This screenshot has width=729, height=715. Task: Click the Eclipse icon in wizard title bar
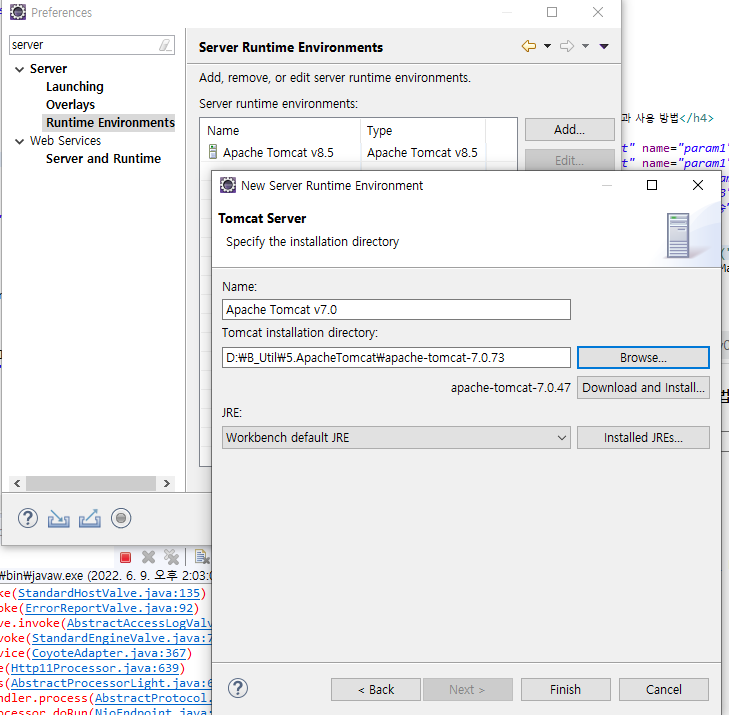[x=228, y=185]
